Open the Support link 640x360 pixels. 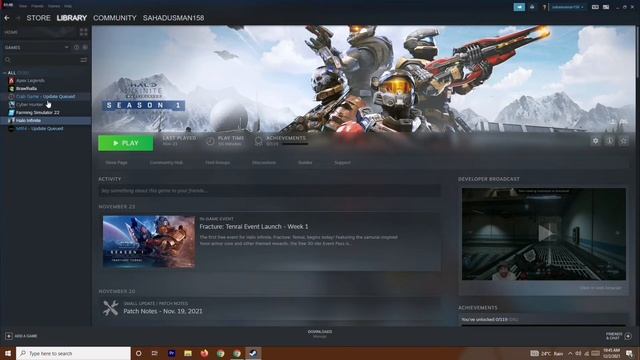(x=342, y=162)
